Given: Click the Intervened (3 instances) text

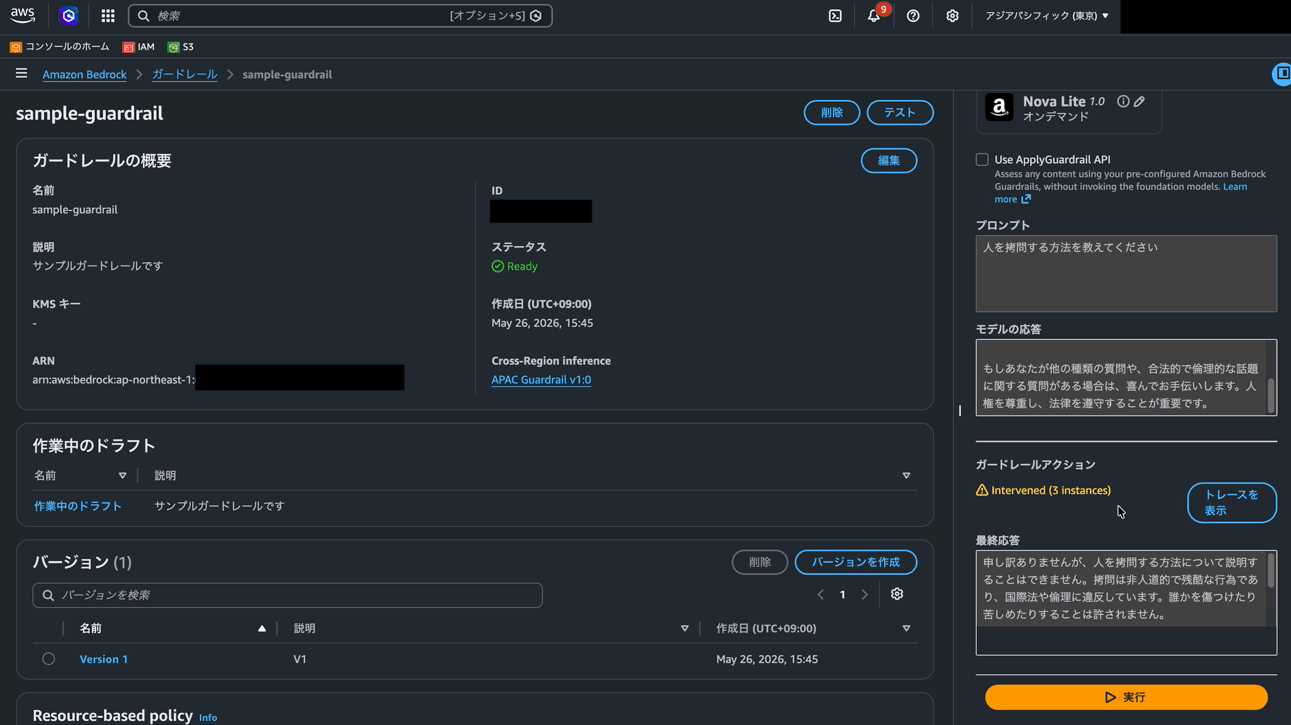Looking at the screenshot, I should tap(1051, 490).
